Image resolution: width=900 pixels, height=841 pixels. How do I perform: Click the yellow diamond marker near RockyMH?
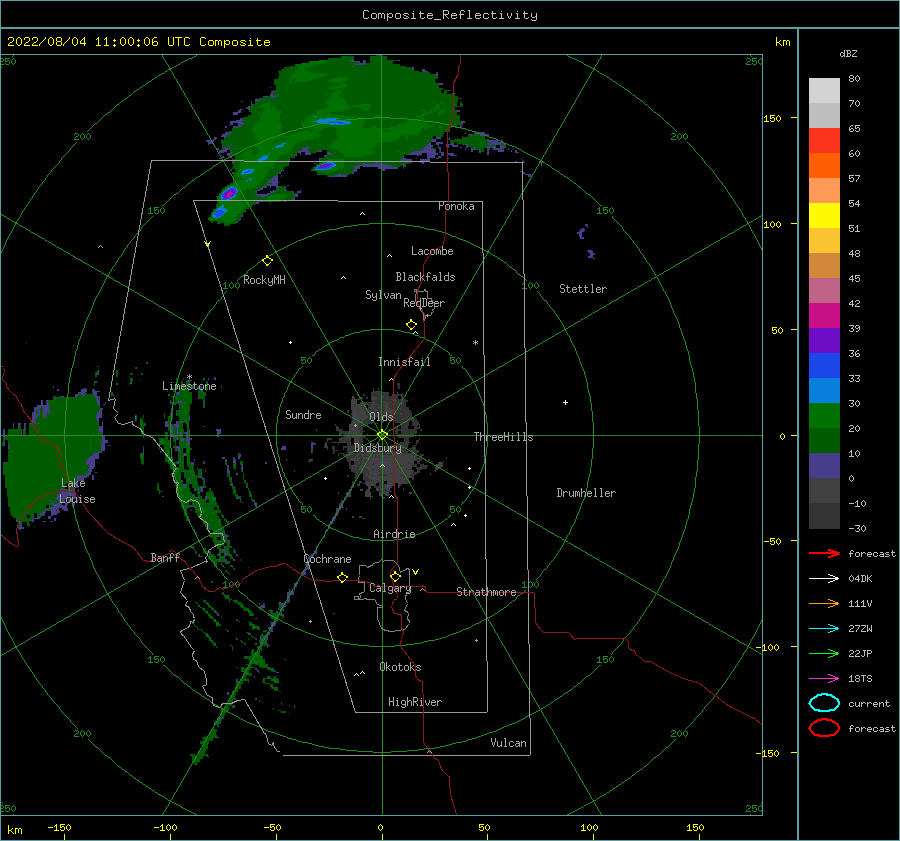pyautogui.click(x=267, y=261)
